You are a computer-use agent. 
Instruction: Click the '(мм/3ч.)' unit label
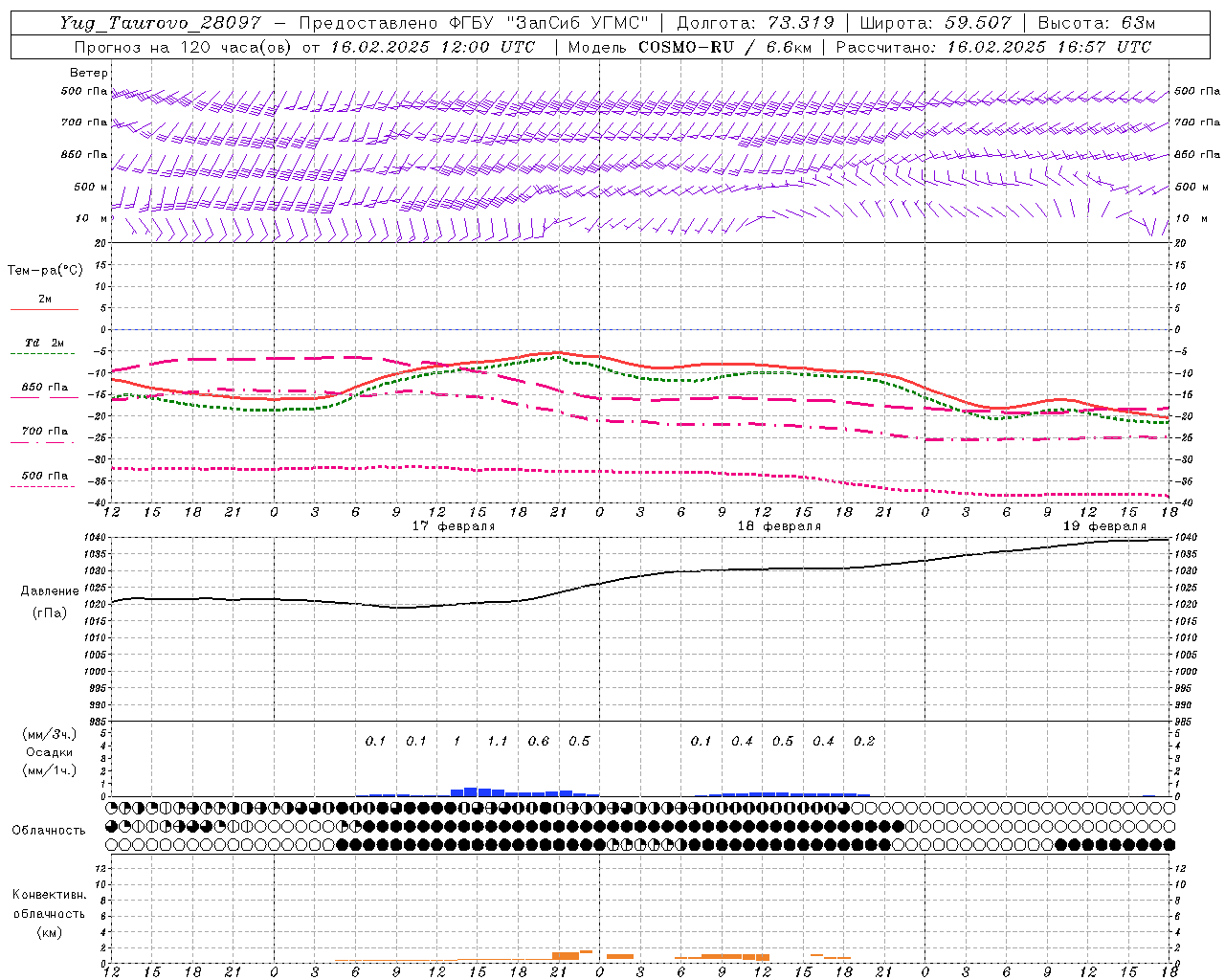[50, 735]
